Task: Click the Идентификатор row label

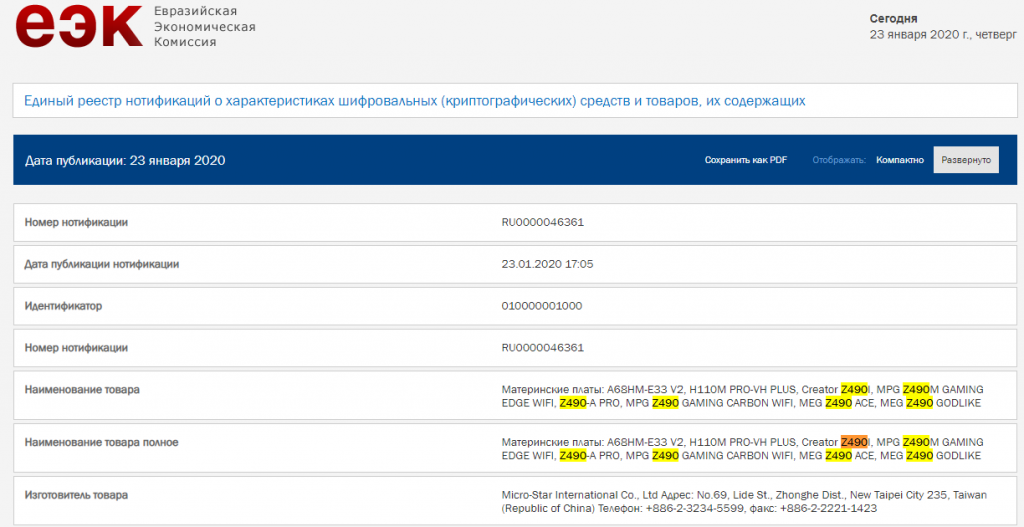Action: click(63, 306)
